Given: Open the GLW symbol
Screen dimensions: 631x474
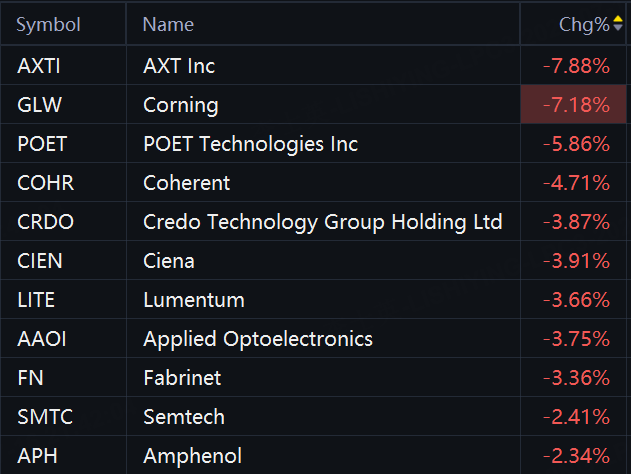Looking at the screenshot, I should [39, 105].
